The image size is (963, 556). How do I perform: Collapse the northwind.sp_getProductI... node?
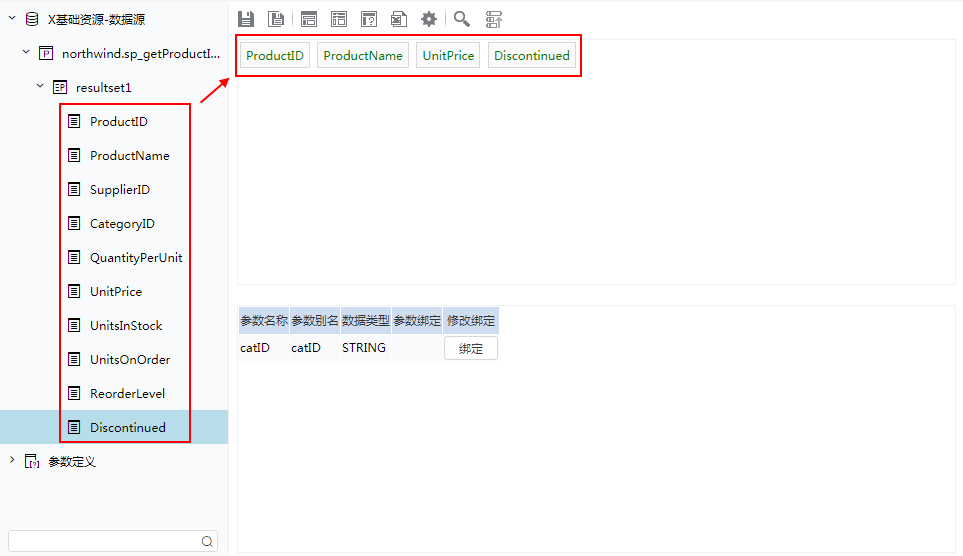(26, 52)
